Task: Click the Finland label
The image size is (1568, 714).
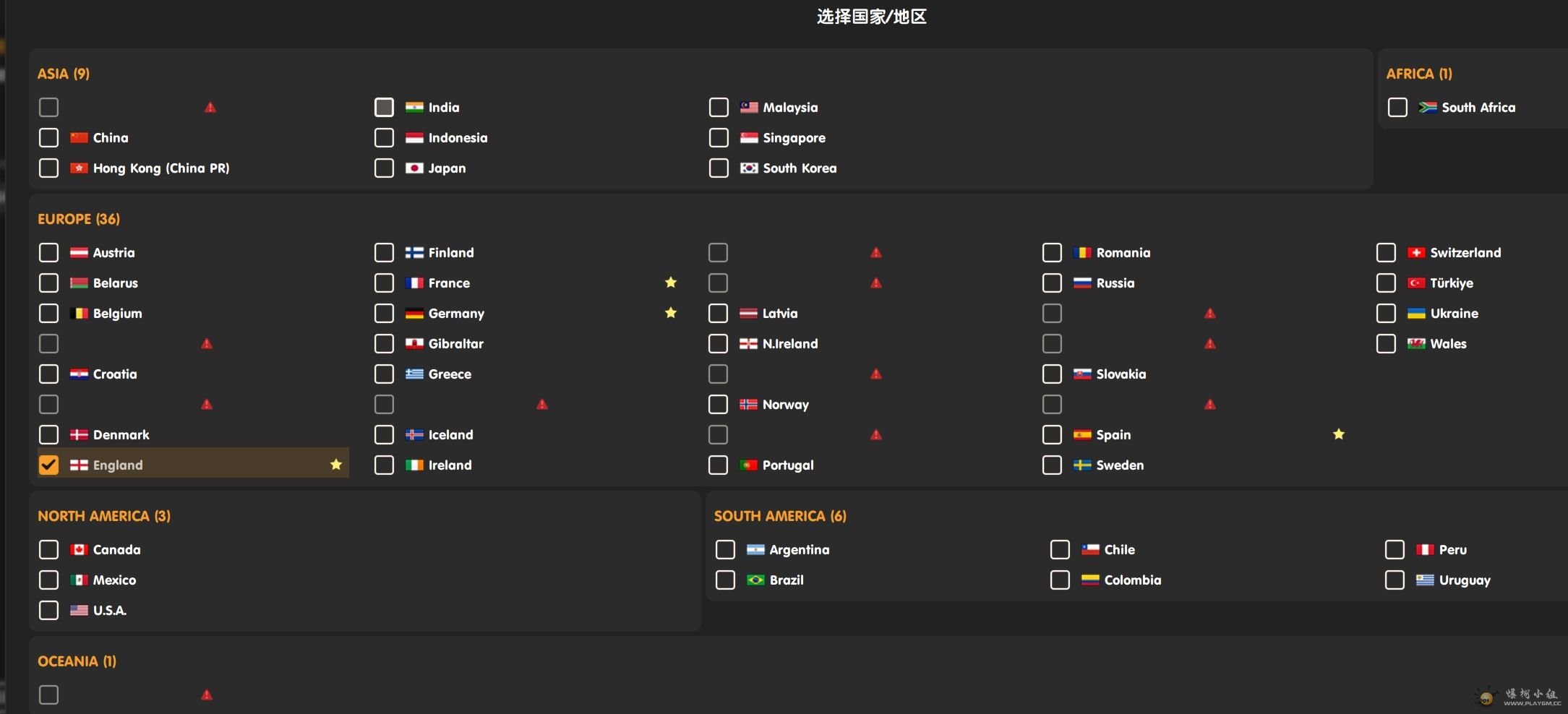Action: (x=451, y=252)
